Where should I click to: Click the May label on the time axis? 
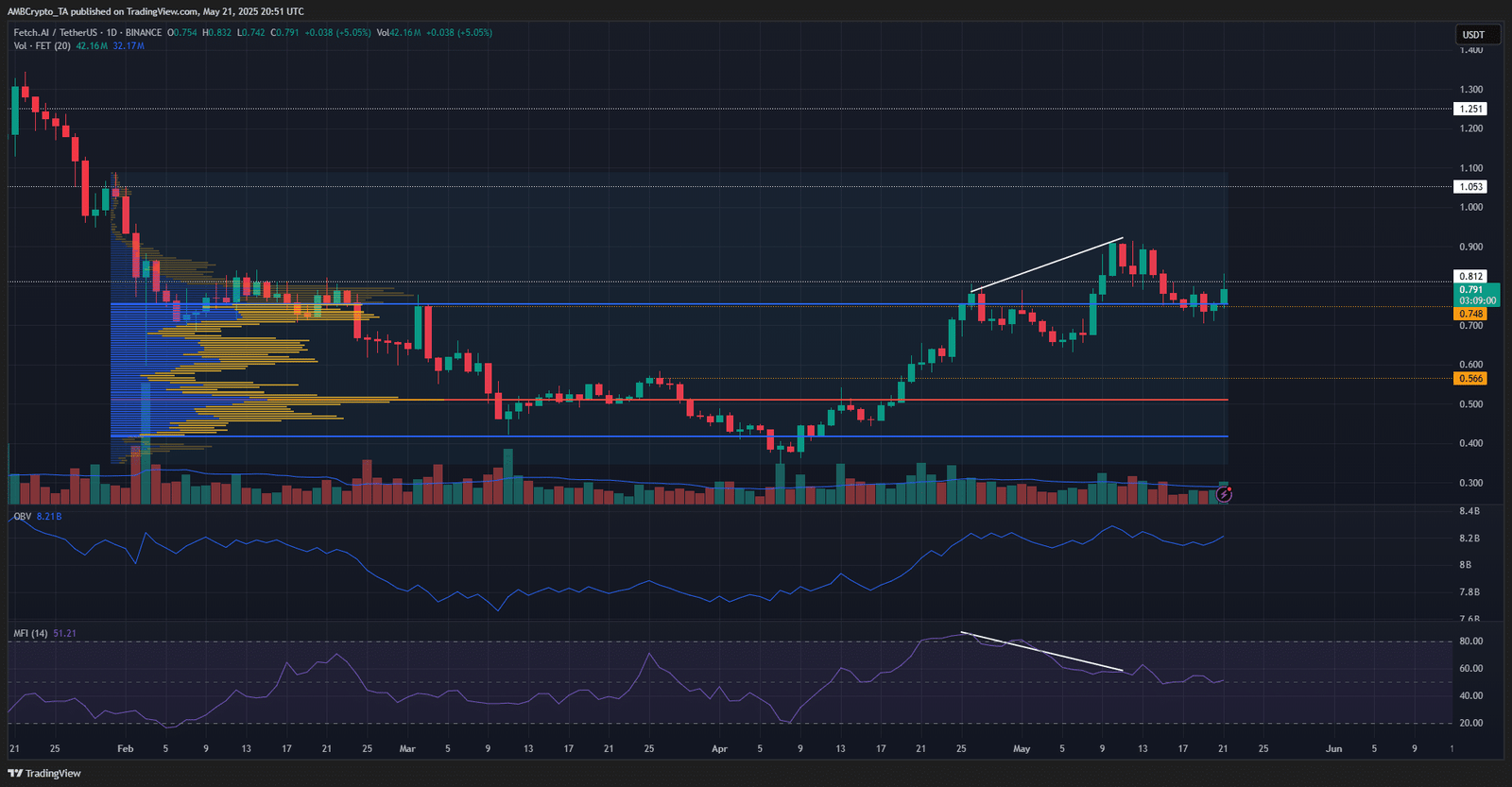(x=1022, y=749)
